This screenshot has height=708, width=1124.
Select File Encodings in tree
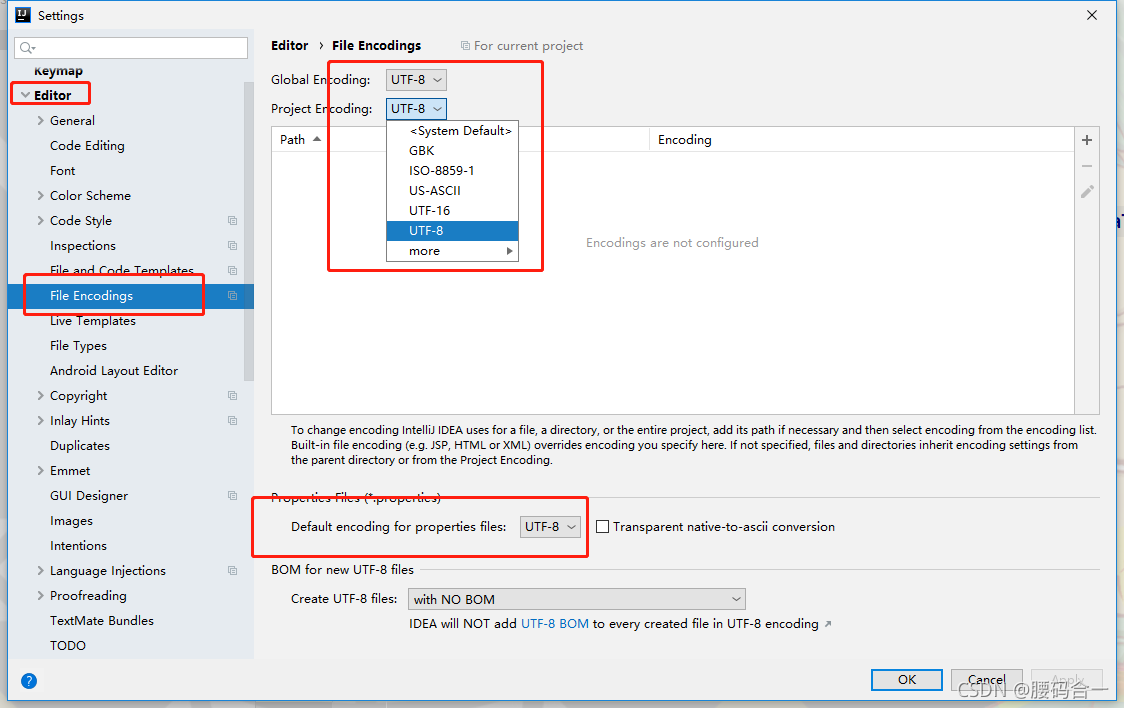coord(130,295)
